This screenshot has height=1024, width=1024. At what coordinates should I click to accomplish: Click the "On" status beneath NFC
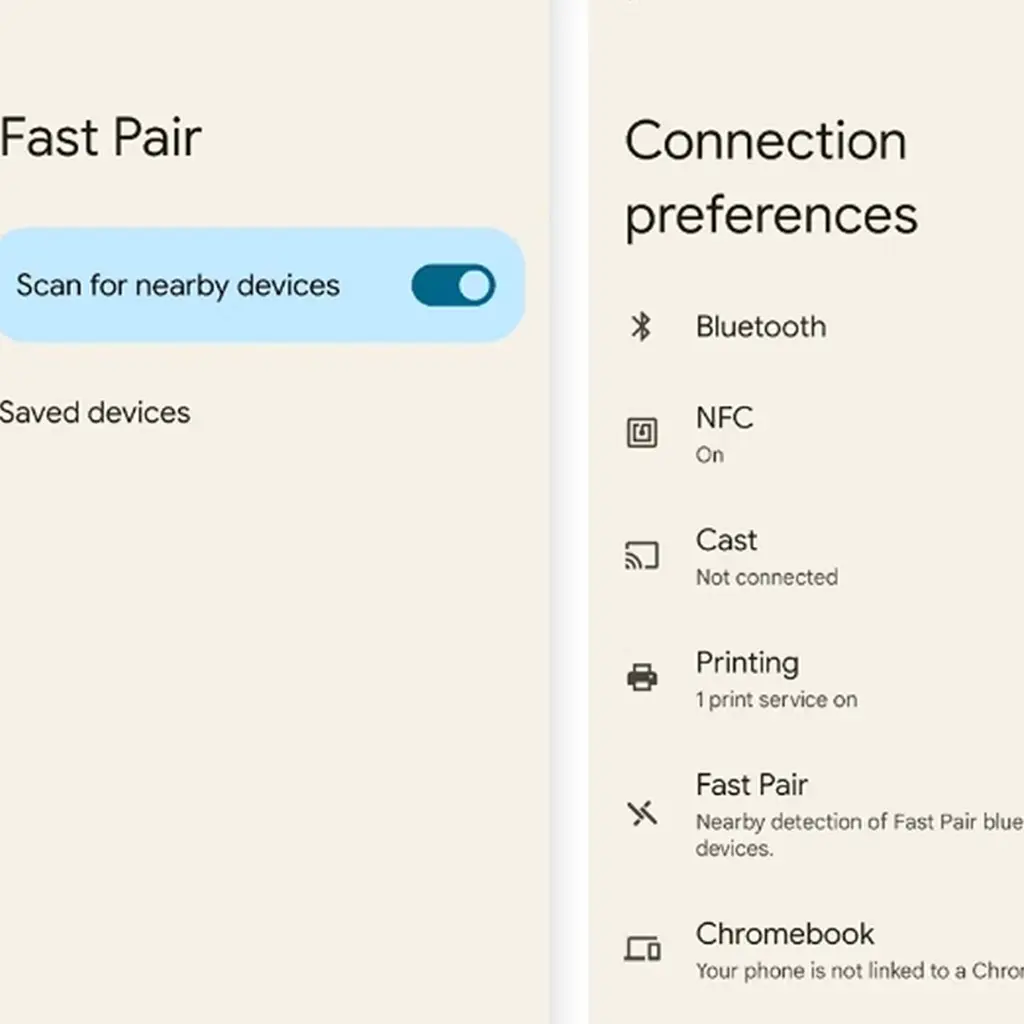(710, 455)
